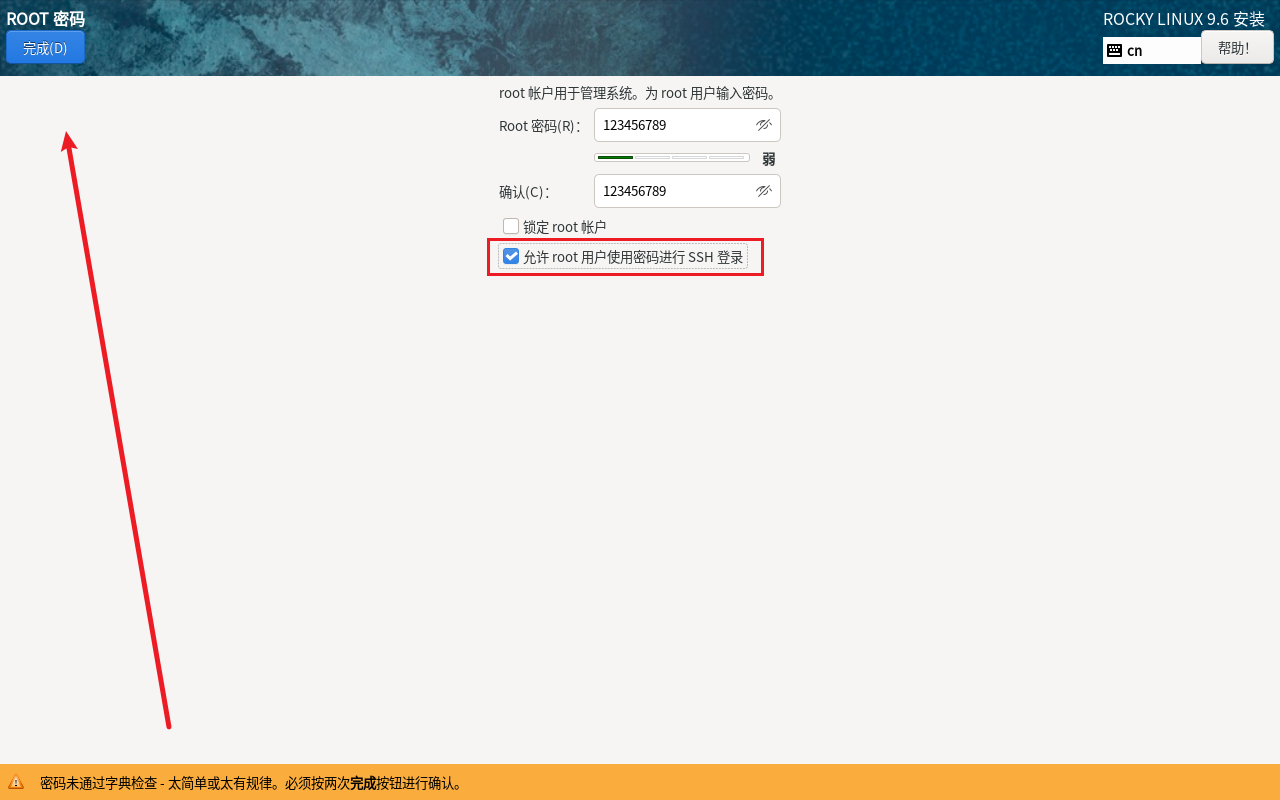The width and height of the screenshot is (1280, 800).
Task: Click the 锁定 root 帐户 label text
Action: [564, 227]
